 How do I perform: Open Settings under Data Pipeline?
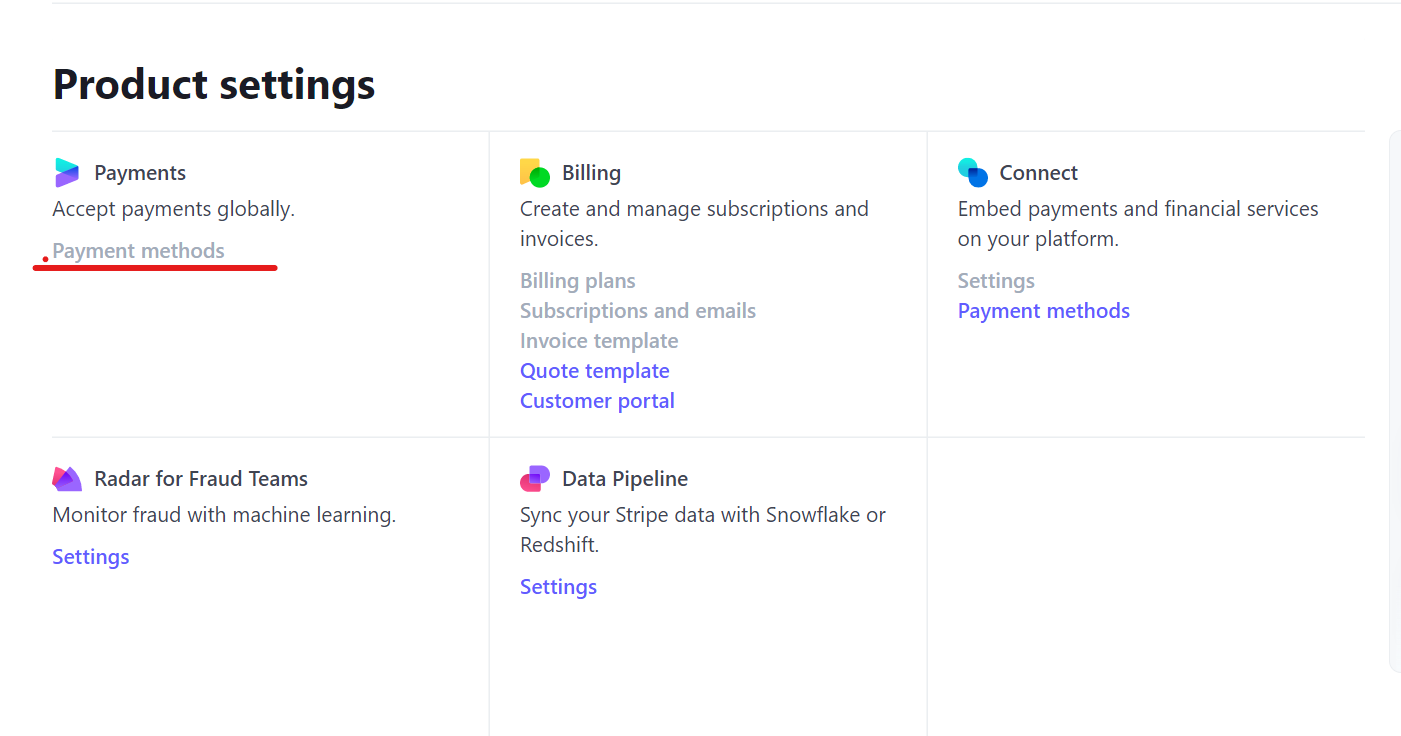click(x=558, y=587)
